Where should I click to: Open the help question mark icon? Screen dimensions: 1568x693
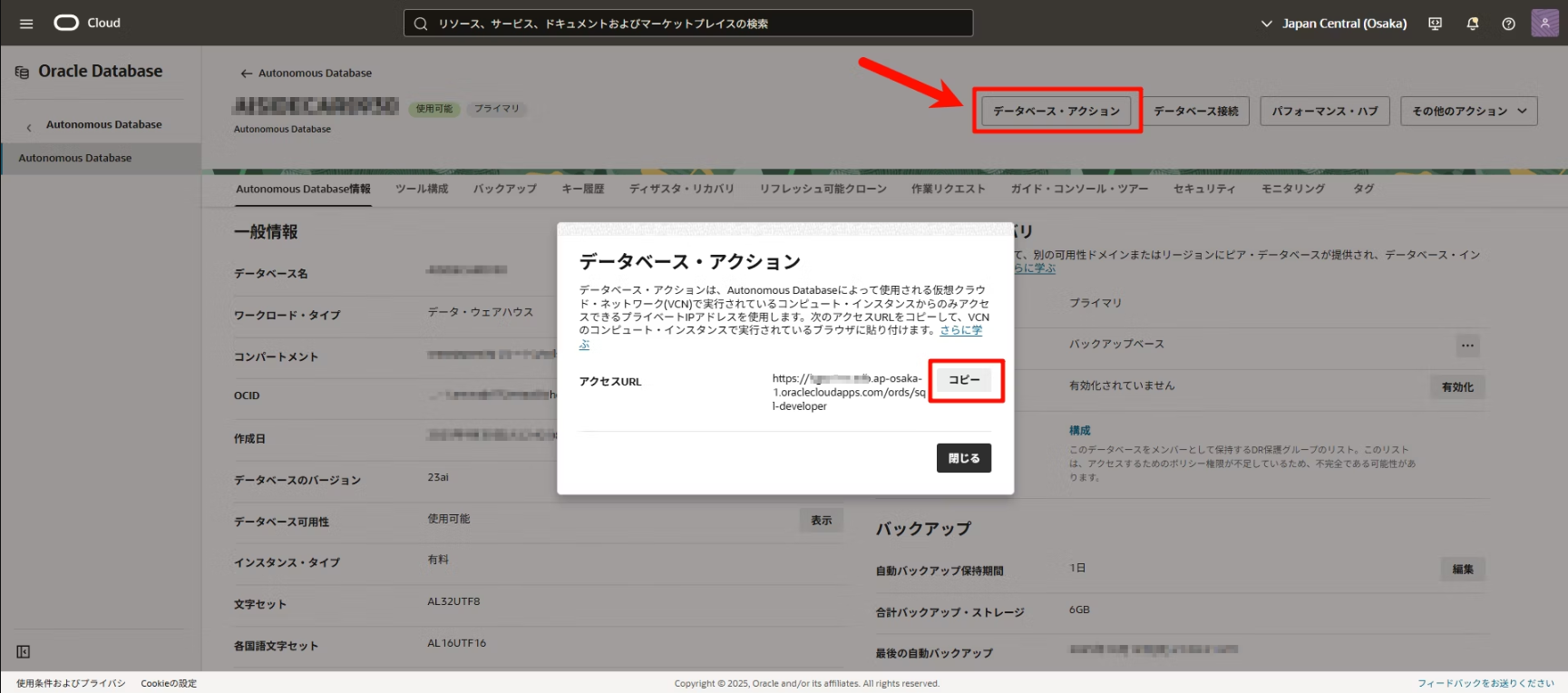[1508, 24]
